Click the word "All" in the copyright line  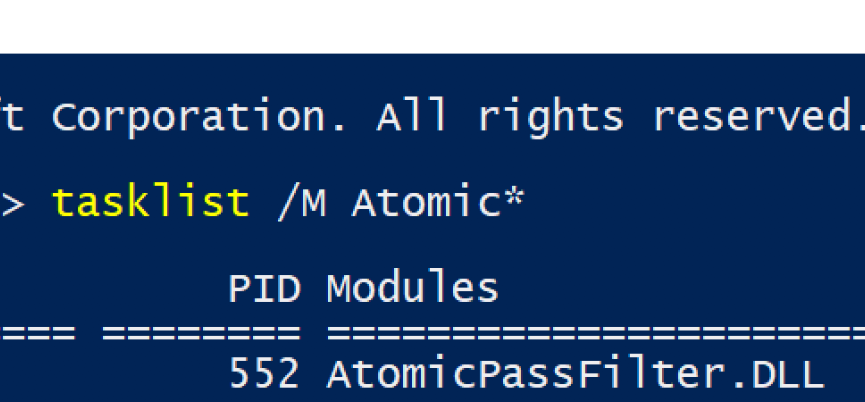pos(414,118)
